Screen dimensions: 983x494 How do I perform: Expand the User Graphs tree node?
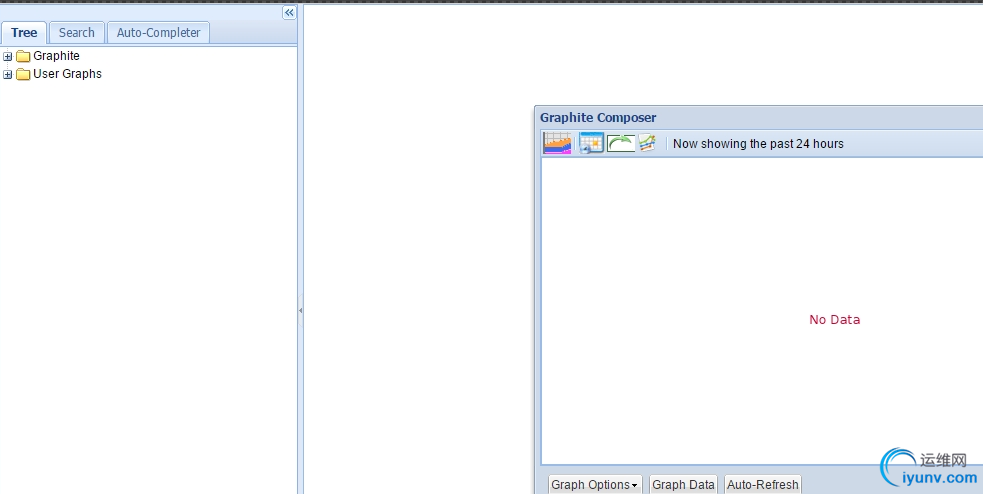pyautogui.click(x=8, y=75)
